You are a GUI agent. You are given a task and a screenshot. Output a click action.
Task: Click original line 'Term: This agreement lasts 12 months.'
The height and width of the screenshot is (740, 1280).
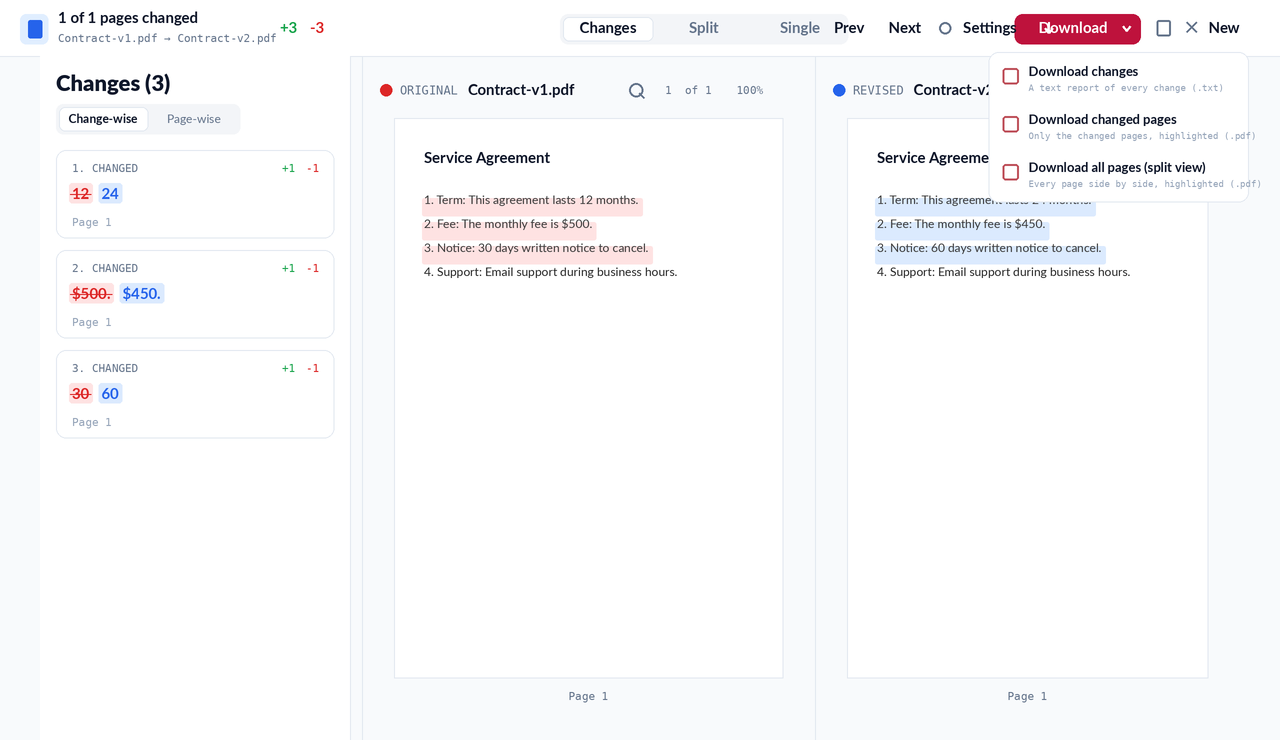531,200
